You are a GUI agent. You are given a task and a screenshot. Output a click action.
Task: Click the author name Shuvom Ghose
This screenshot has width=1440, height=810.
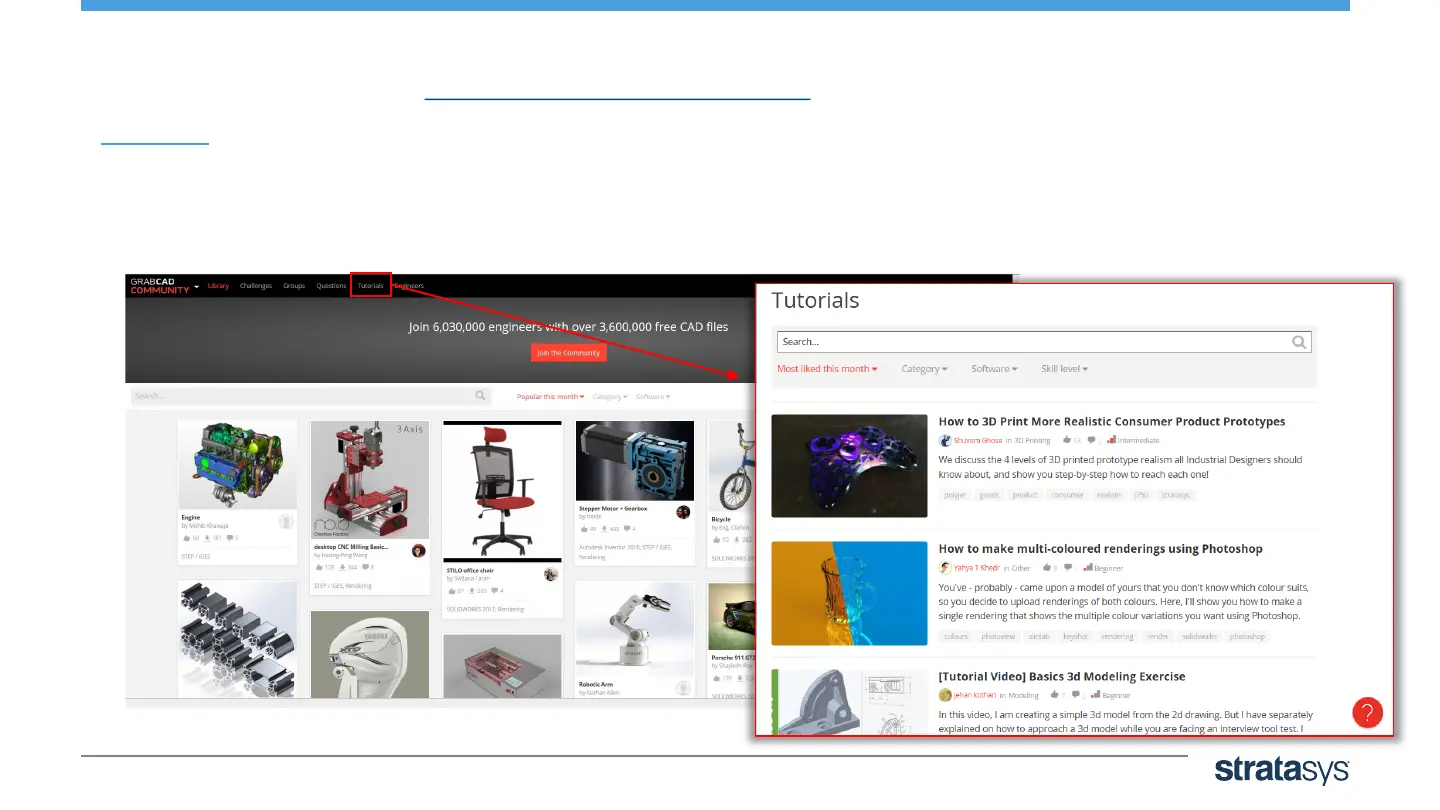[x=978, y=440]
